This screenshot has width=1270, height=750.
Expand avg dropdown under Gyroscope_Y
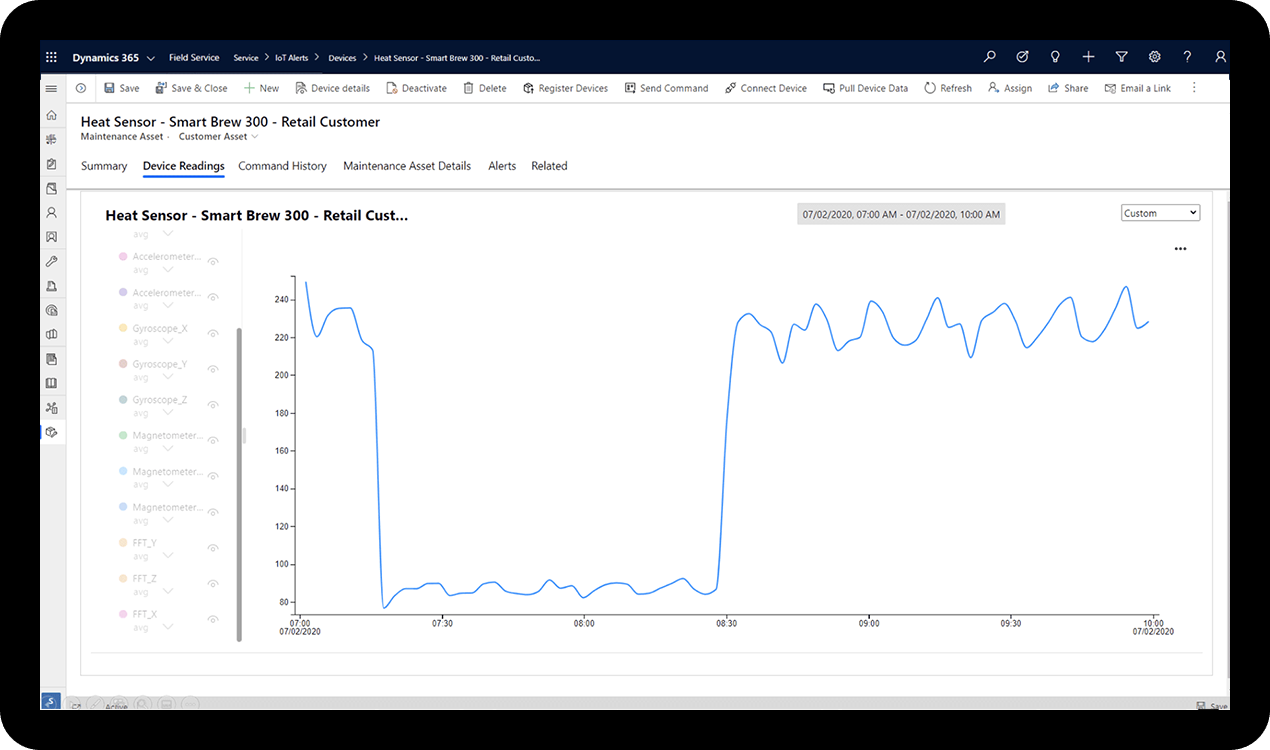(167, 378)
